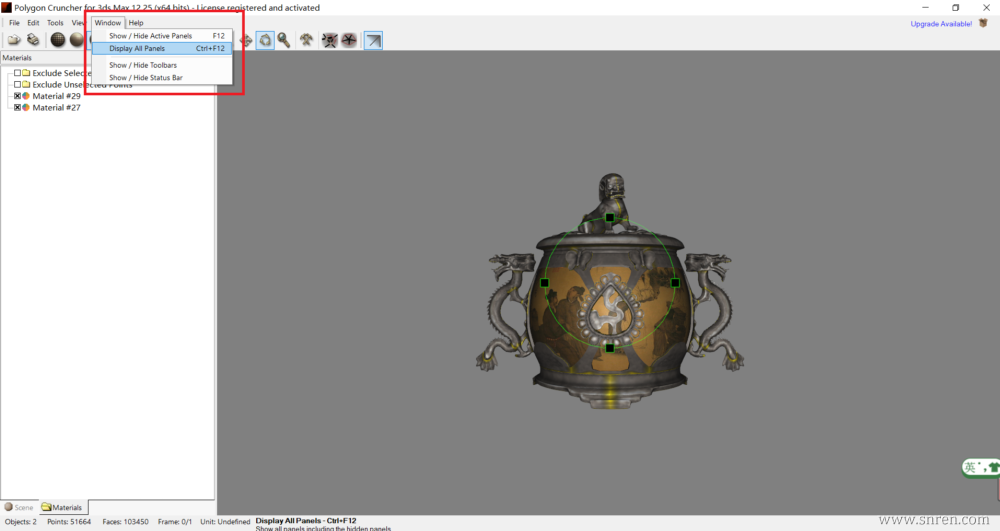Click the app icon in the title bar
Screen dimensions: 1000x531
6,8
